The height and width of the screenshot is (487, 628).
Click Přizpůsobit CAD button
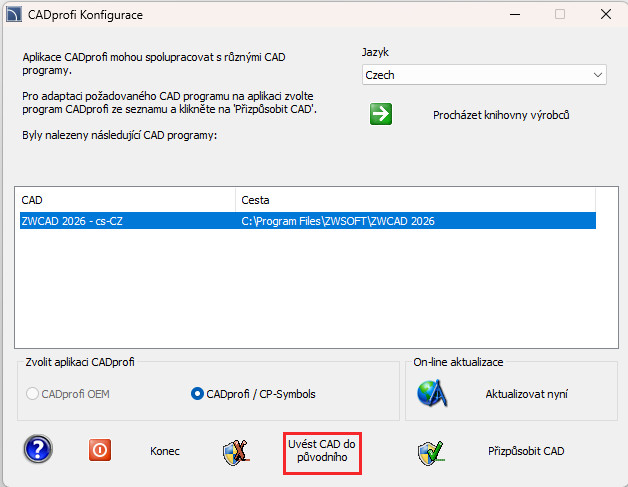(526, 451)
